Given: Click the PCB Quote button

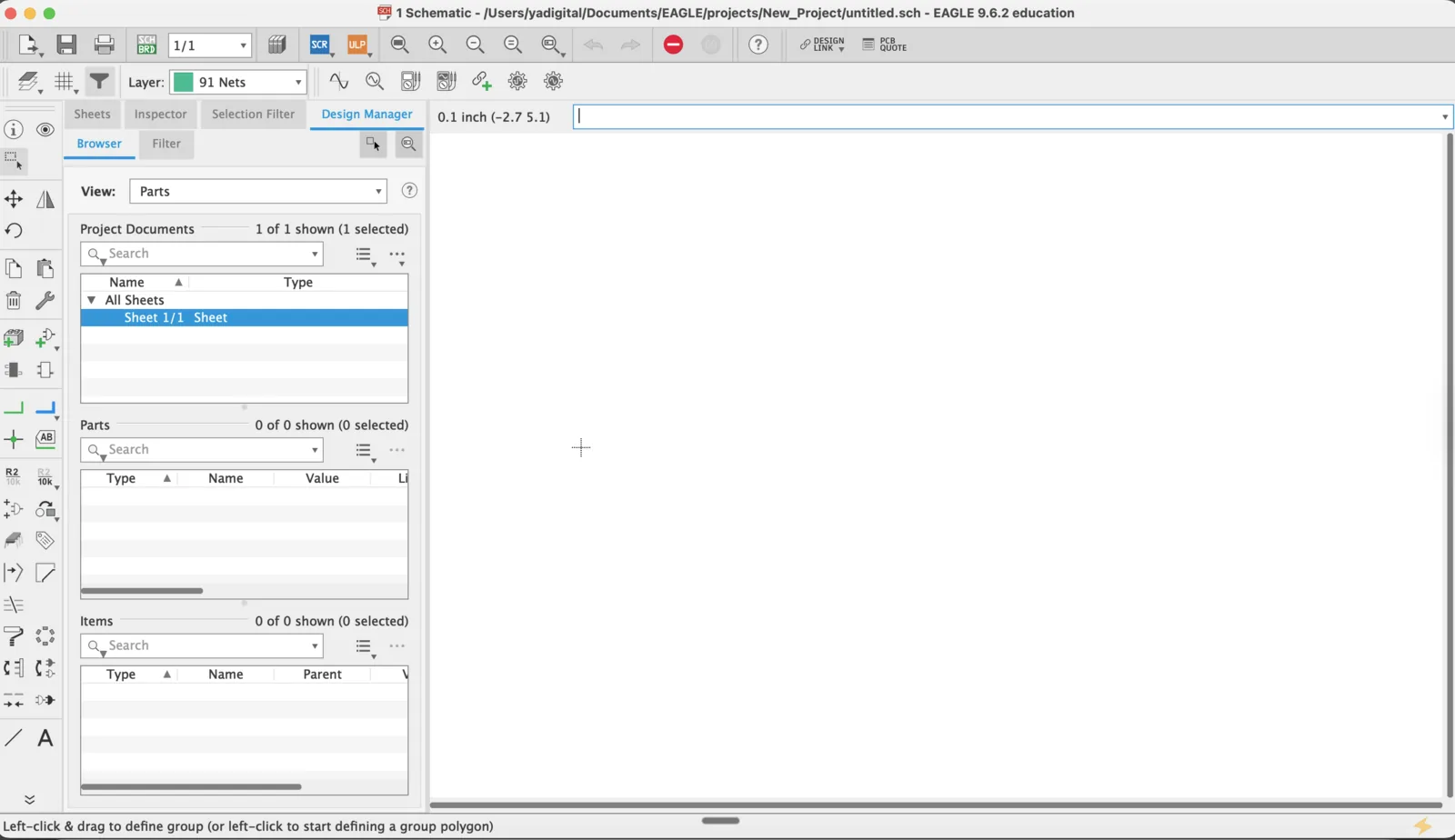Looking at the screenshot, I should (883, 44).
